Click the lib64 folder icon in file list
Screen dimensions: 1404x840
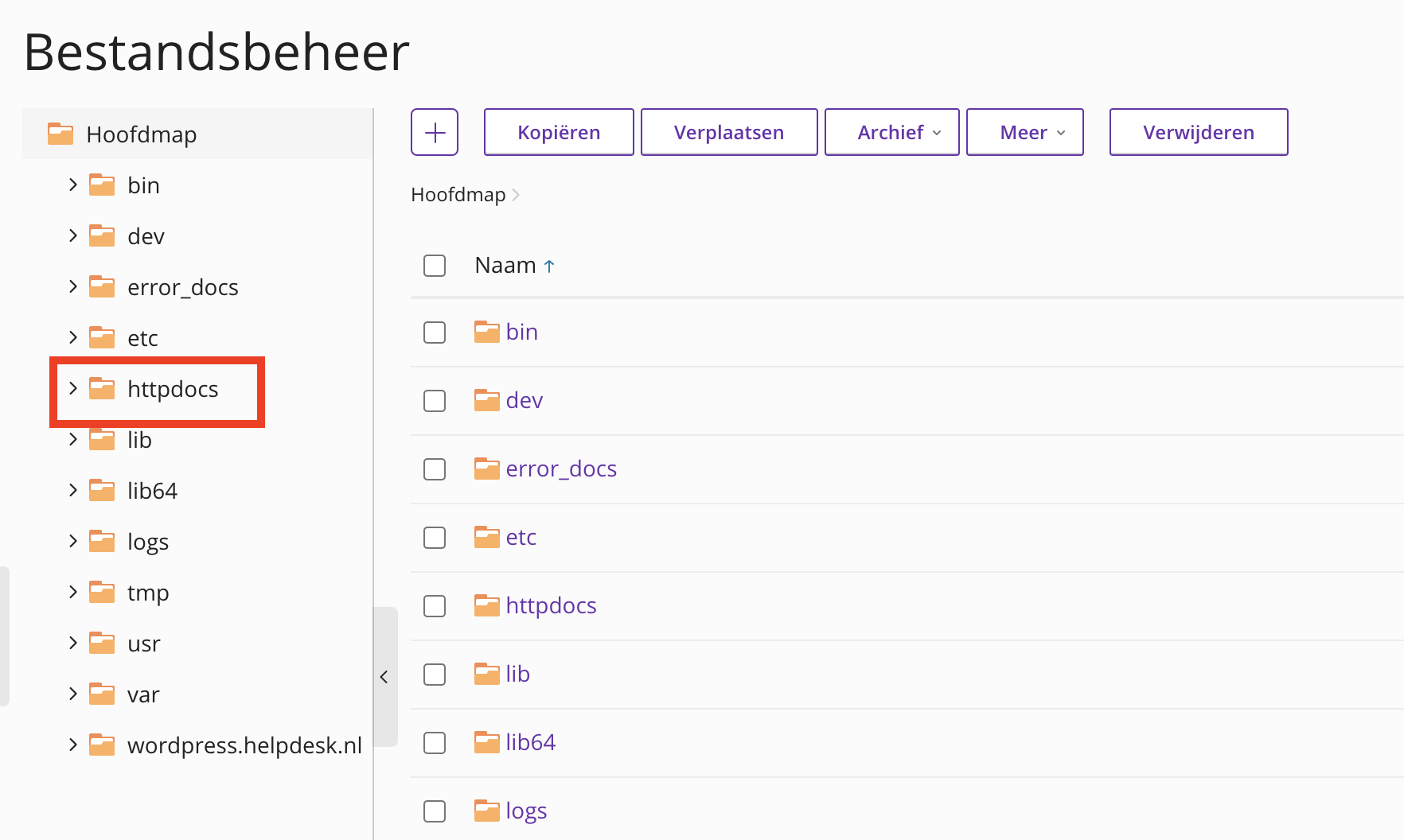[x=486, y=742]
